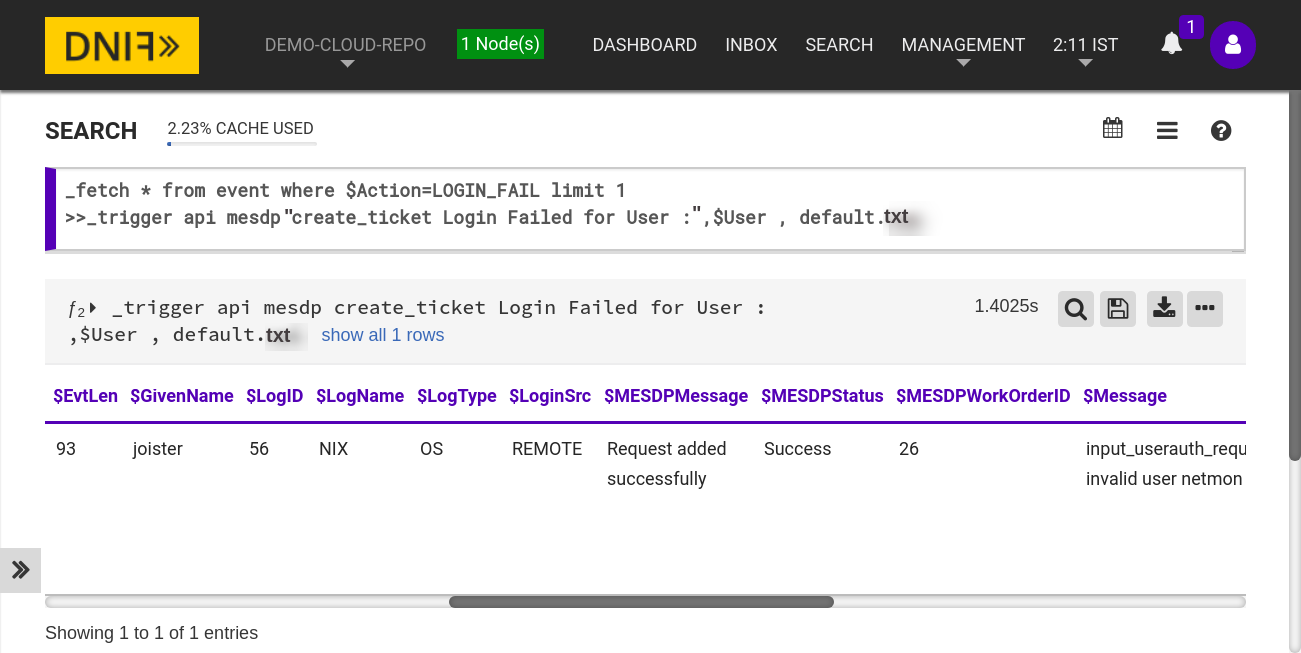Viewport: 1301px width, 653px height.
Task: Click the horizontal table scrollbar thumb
Action: [x=641, y=602]
